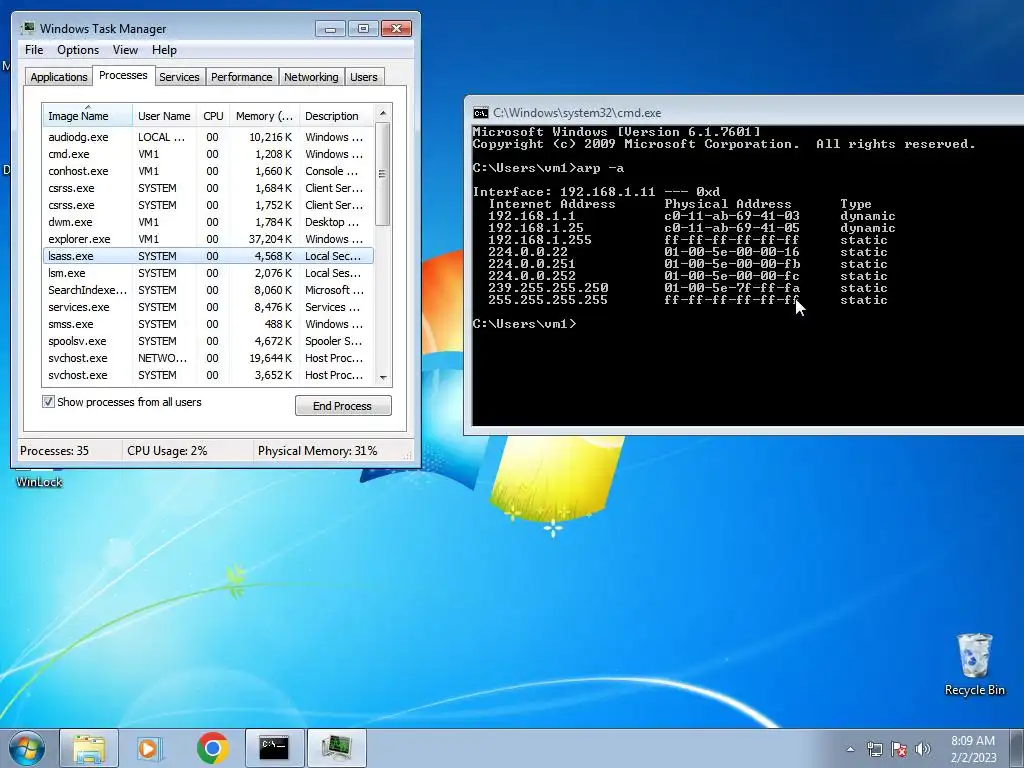
Task: Click the volume speaker tray icon
Action: [x=922, y=749]
